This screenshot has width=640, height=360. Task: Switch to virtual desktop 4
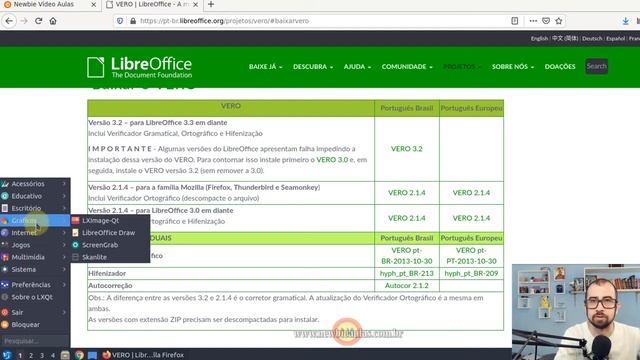pos(53,356)
